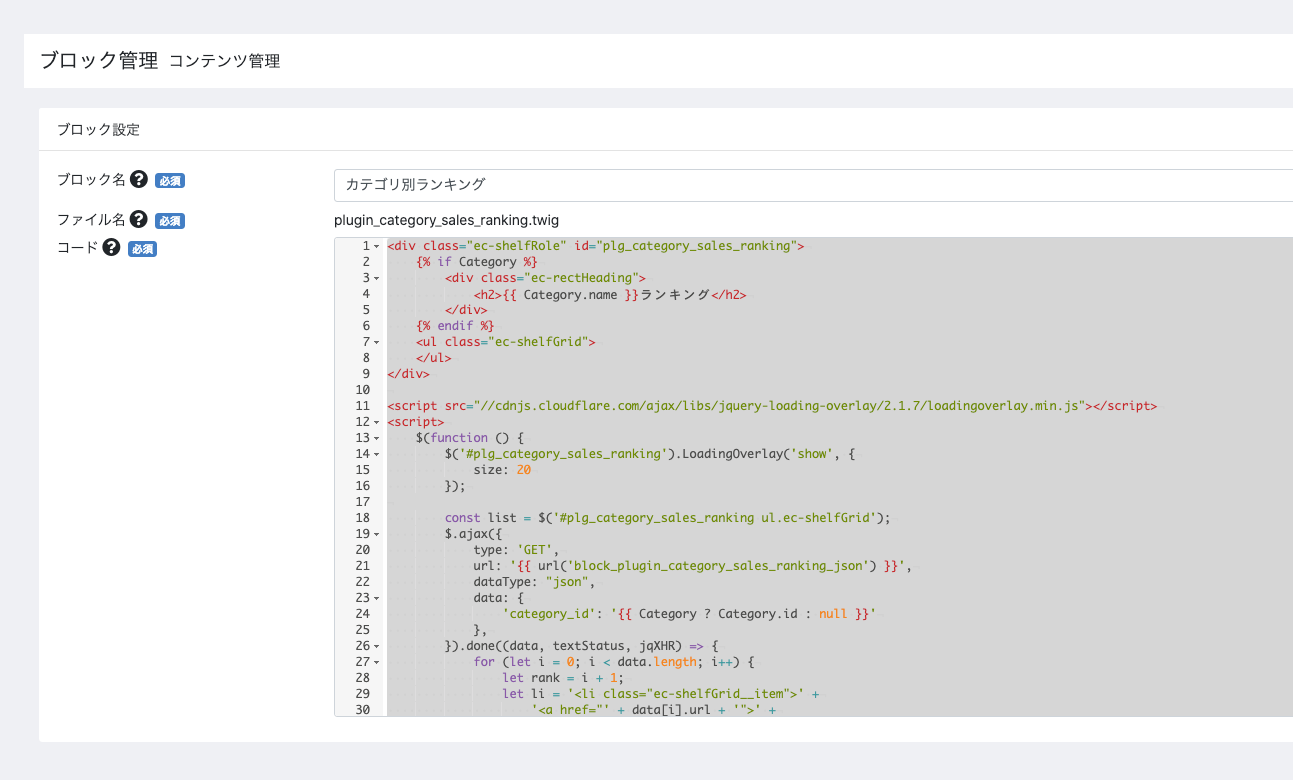Click the ブロック名 input with カテゴリ別ランキング
1293x780 pixels.
click(x=812, y=185)
